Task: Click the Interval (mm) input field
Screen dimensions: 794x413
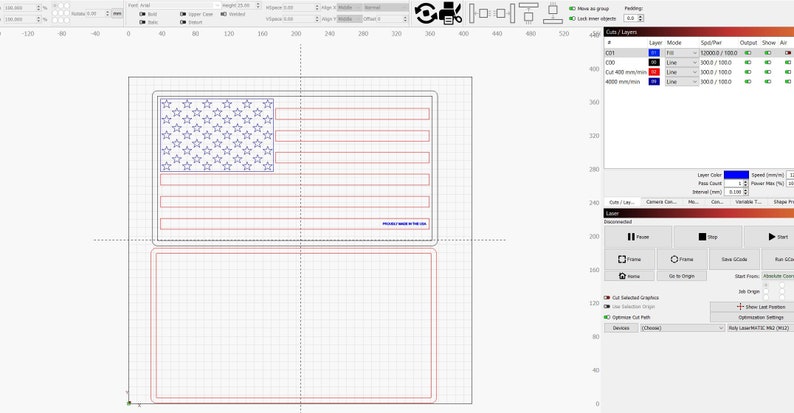Action: click(734, 192)
